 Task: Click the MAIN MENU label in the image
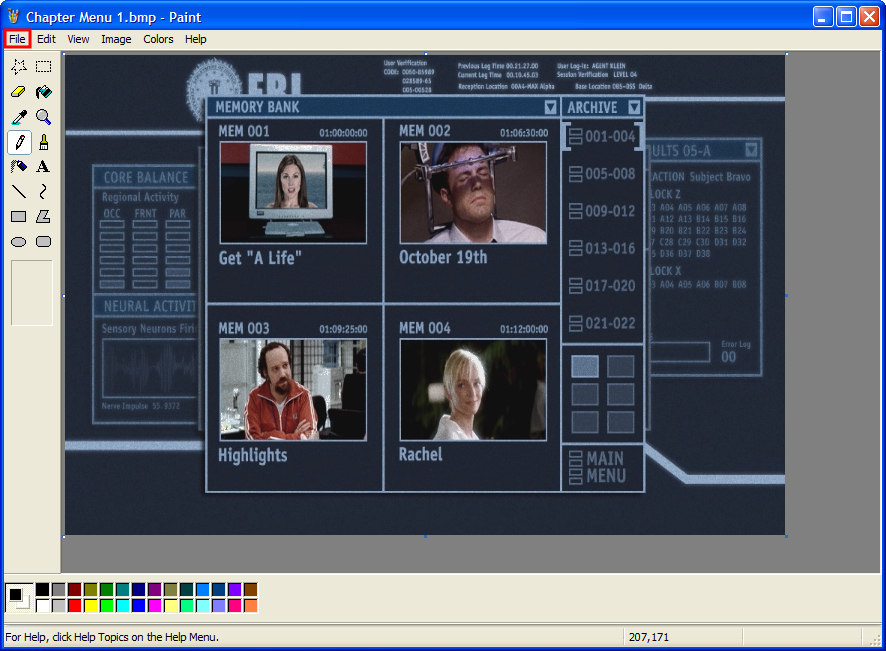click(x=606, y=467)
